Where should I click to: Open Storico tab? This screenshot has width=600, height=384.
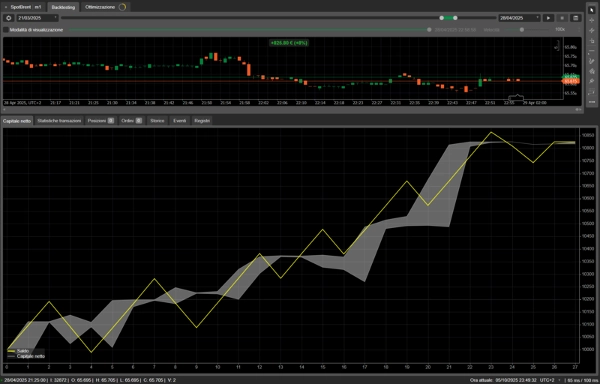(x=157, y=120)
